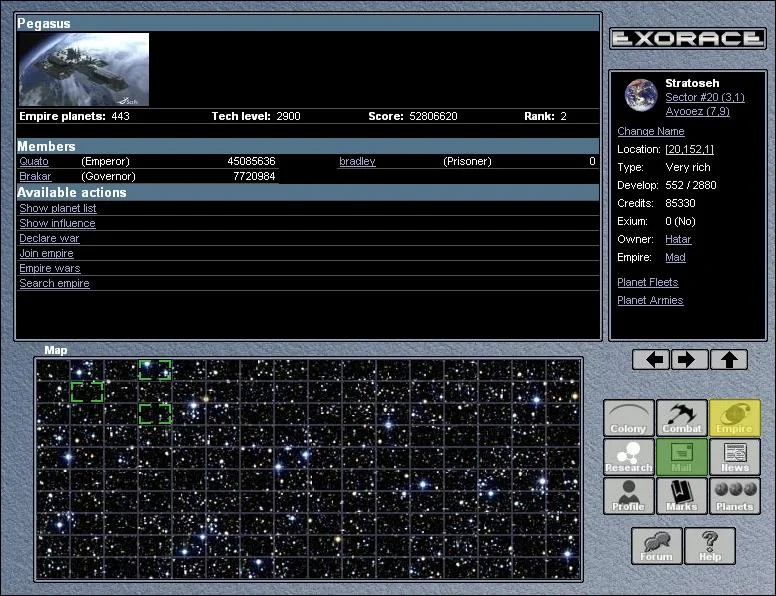Click the up arrow navigation button
The height and width of the screenshot is (596, 776).
729,360
